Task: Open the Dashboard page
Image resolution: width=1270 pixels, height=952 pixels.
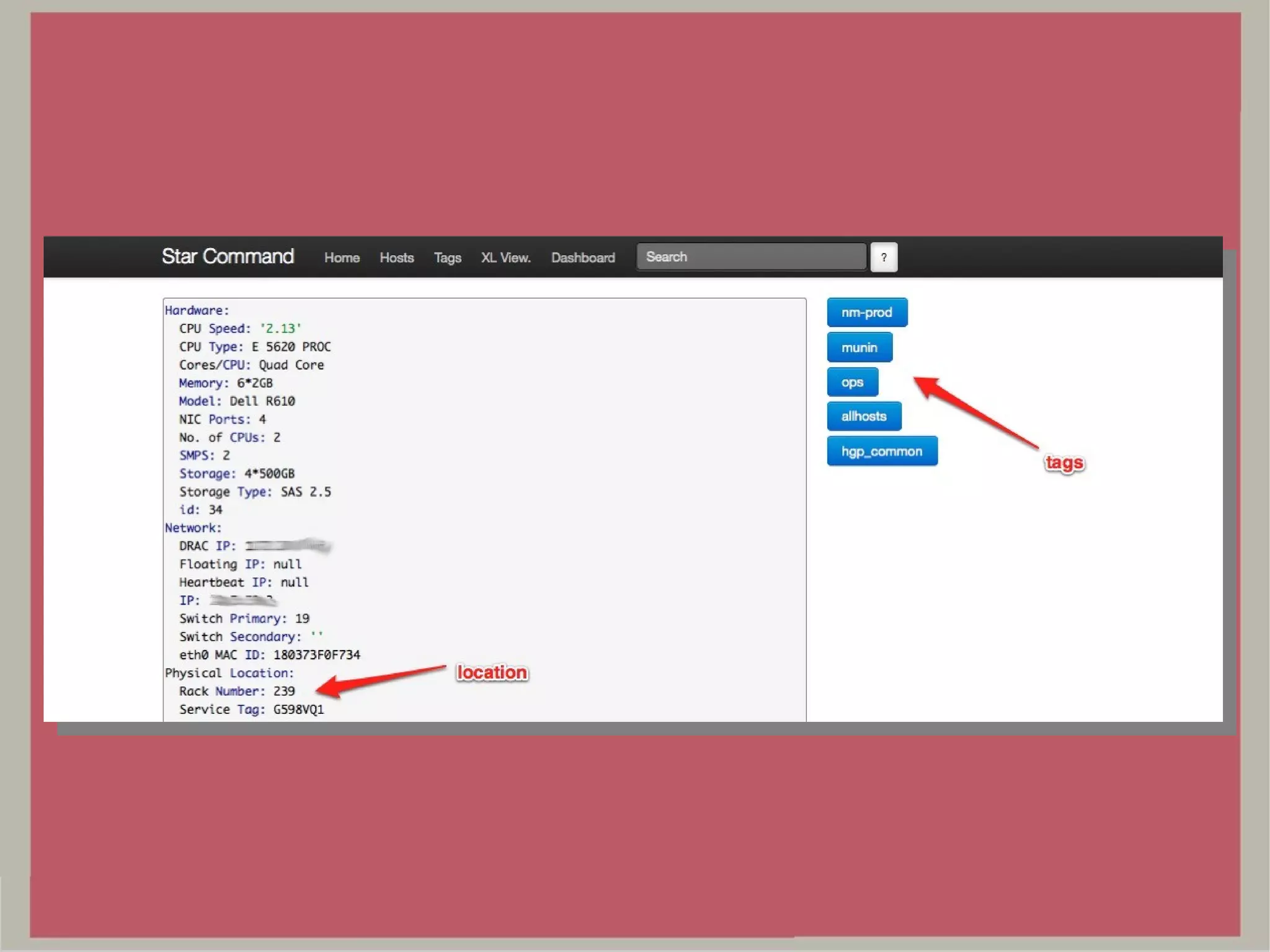Action: (x=583, y=257)
